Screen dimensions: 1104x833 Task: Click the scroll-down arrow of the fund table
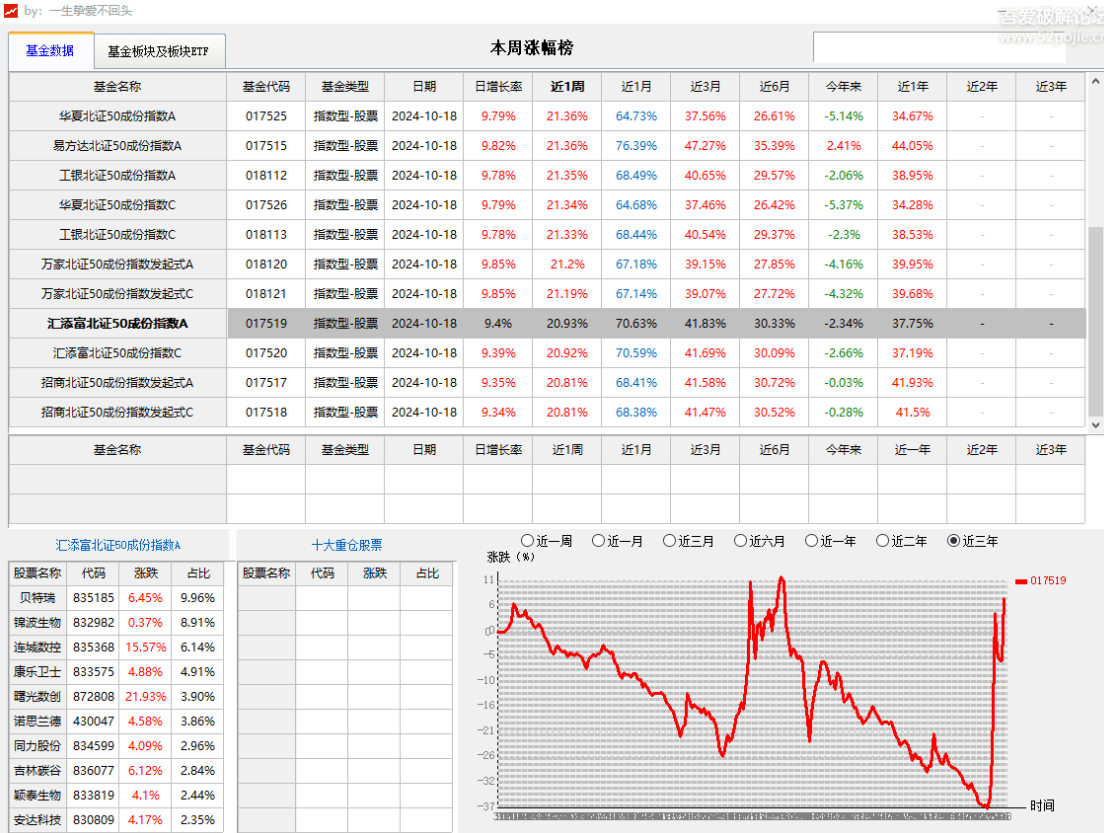(1095, 425)
